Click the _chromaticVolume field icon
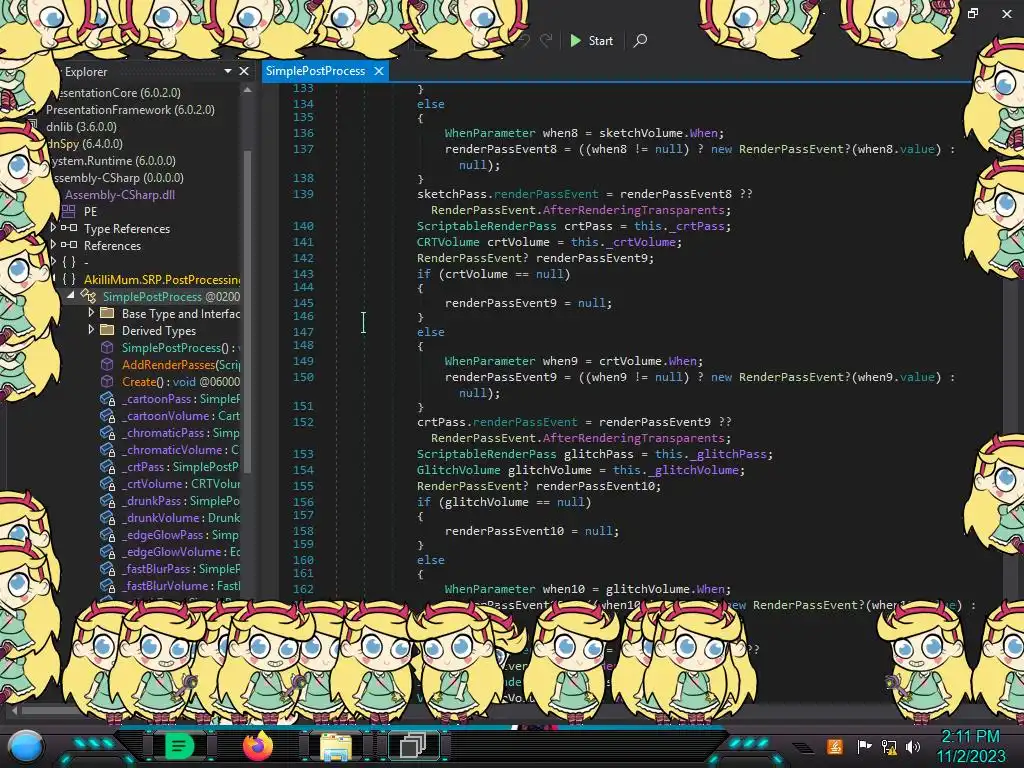 [x=107, y=449]
